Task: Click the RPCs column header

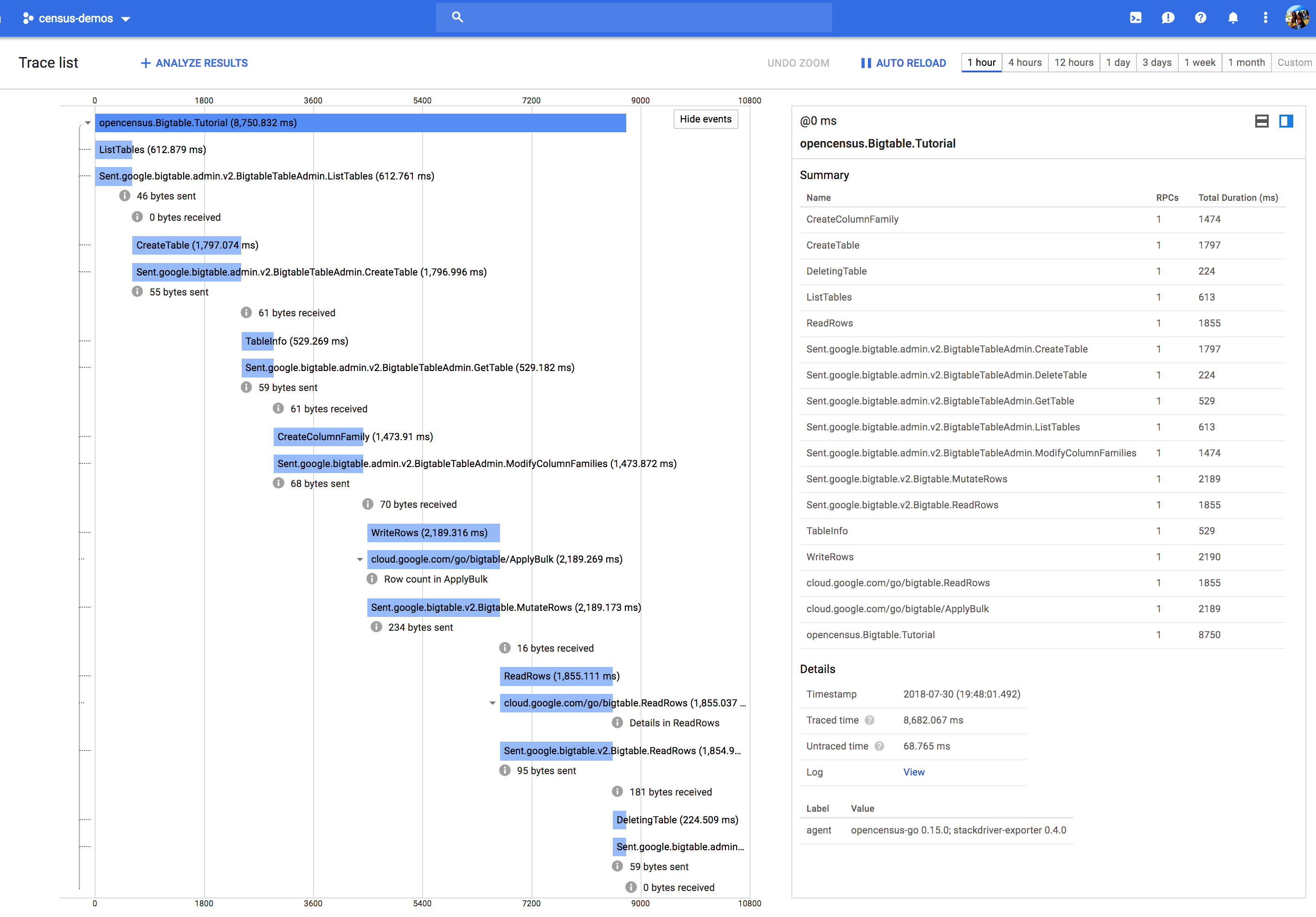Action: point(1167,198)
